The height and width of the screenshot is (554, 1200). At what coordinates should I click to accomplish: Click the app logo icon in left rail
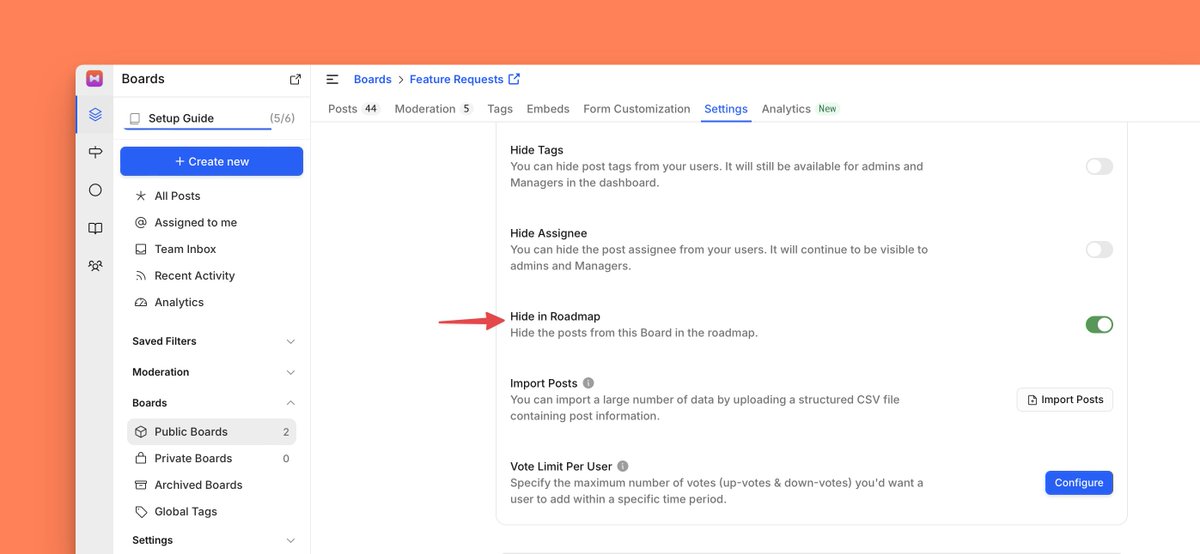[94, 78]
